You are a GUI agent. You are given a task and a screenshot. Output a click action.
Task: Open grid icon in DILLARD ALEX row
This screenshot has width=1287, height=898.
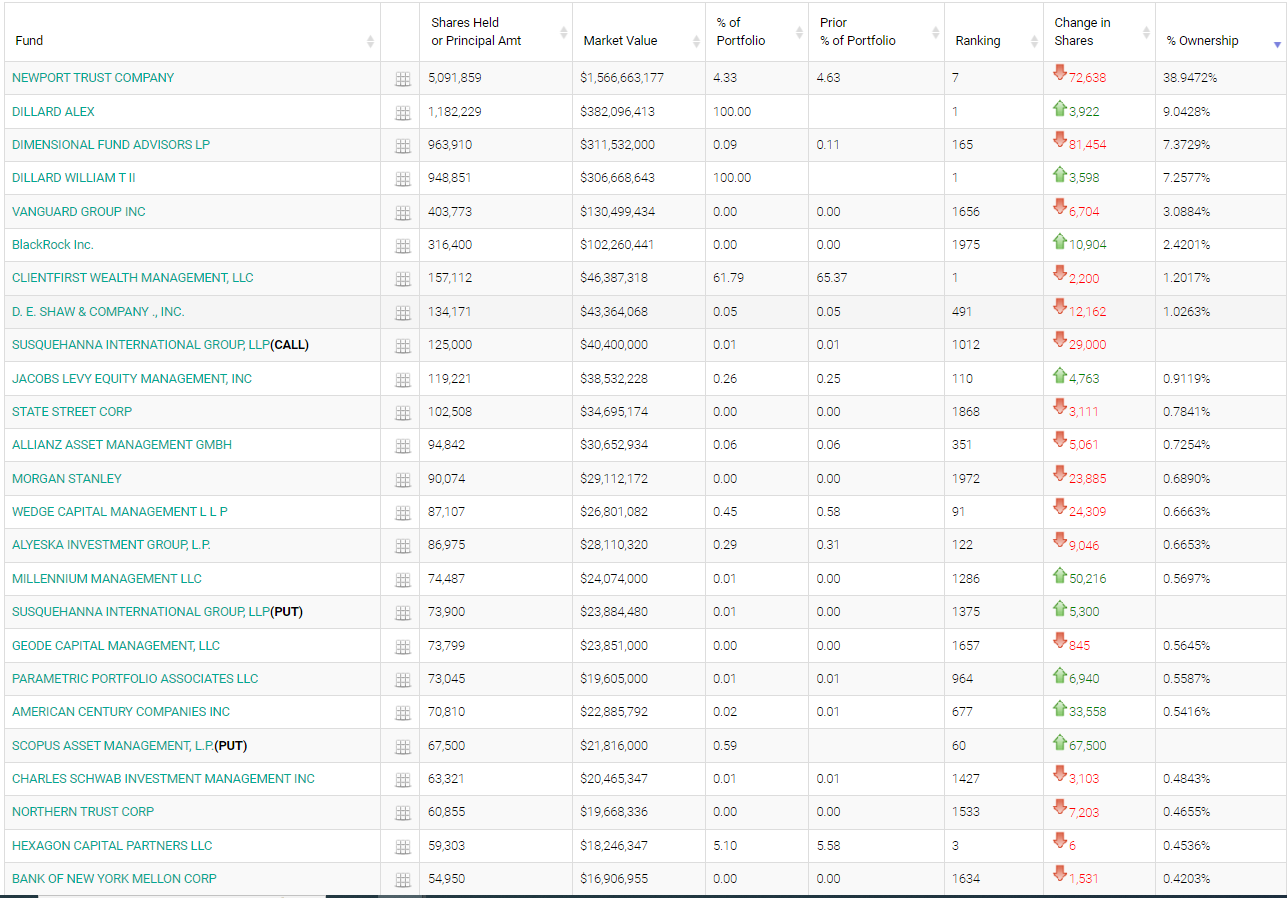click(x=403, y=113)
